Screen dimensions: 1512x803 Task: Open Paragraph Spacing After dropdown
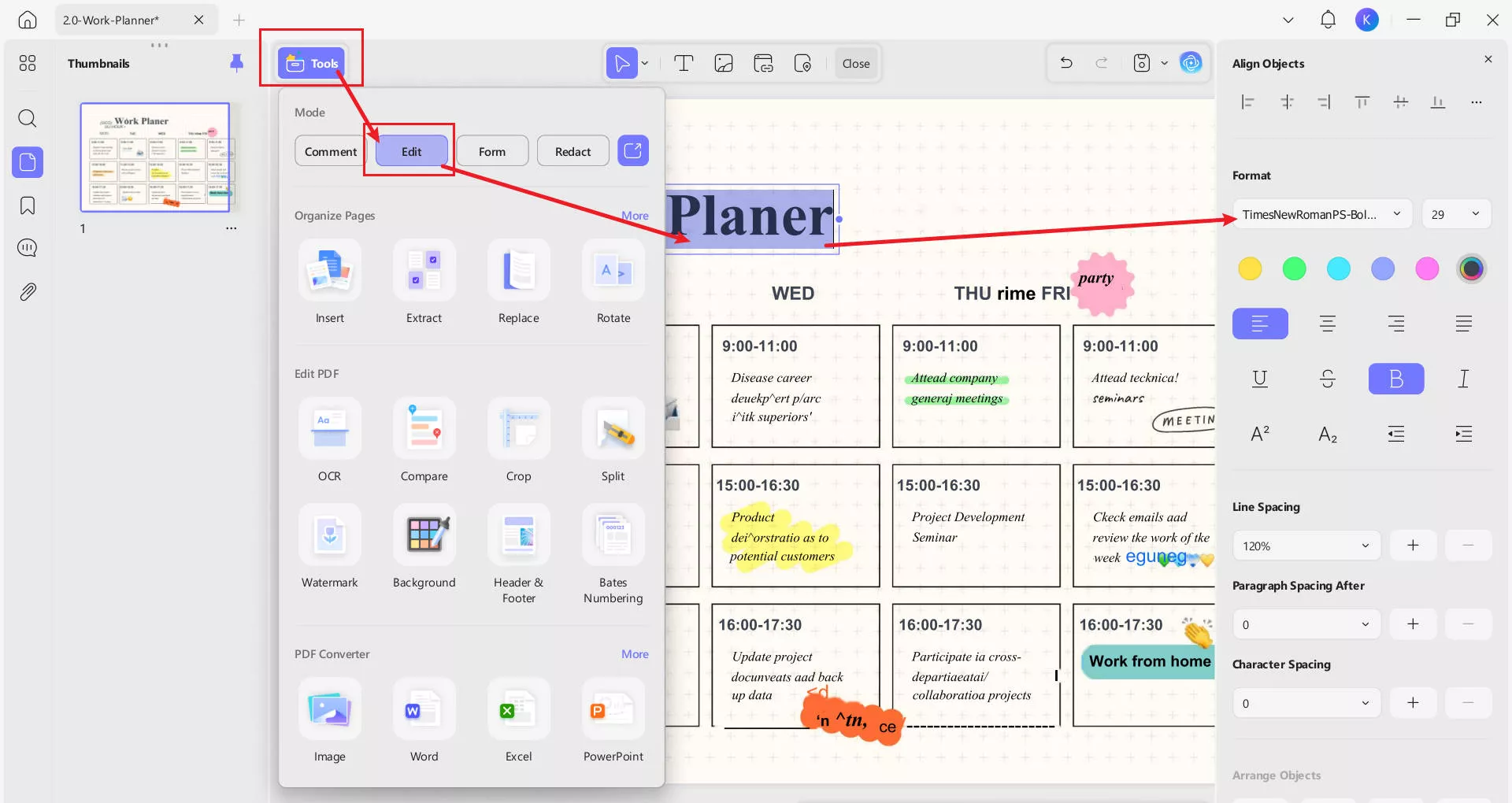click(x=1306, y=624)
